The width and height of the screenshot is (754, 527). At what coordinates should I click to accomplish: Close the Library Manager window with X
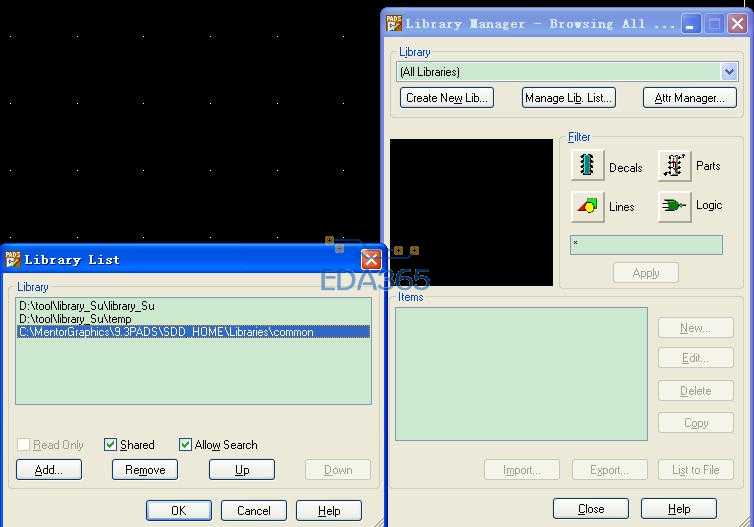click(x=737, y=23)
